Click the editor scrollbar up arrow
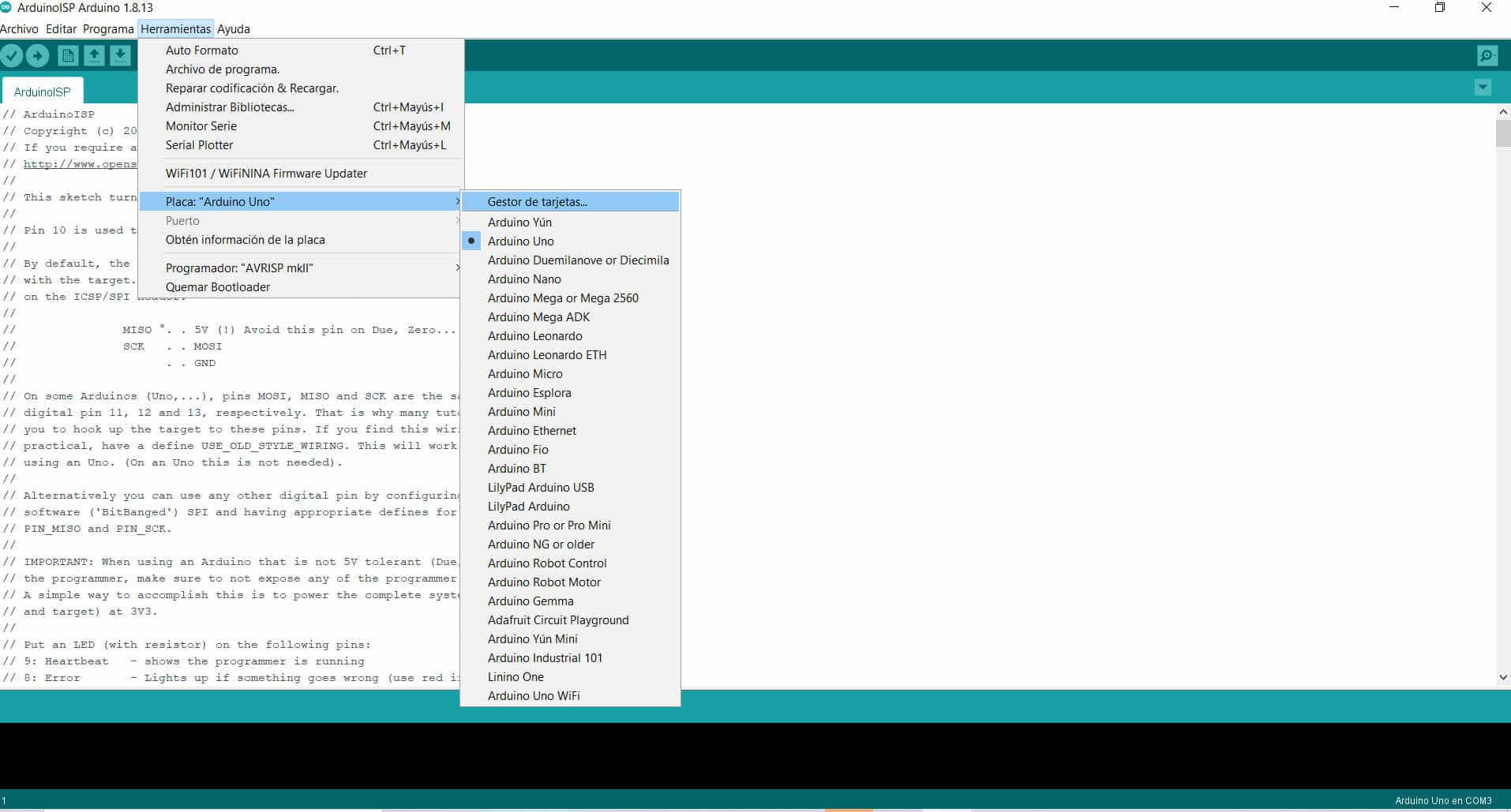Viewport: 1511px width, 812px height. 1503,113
